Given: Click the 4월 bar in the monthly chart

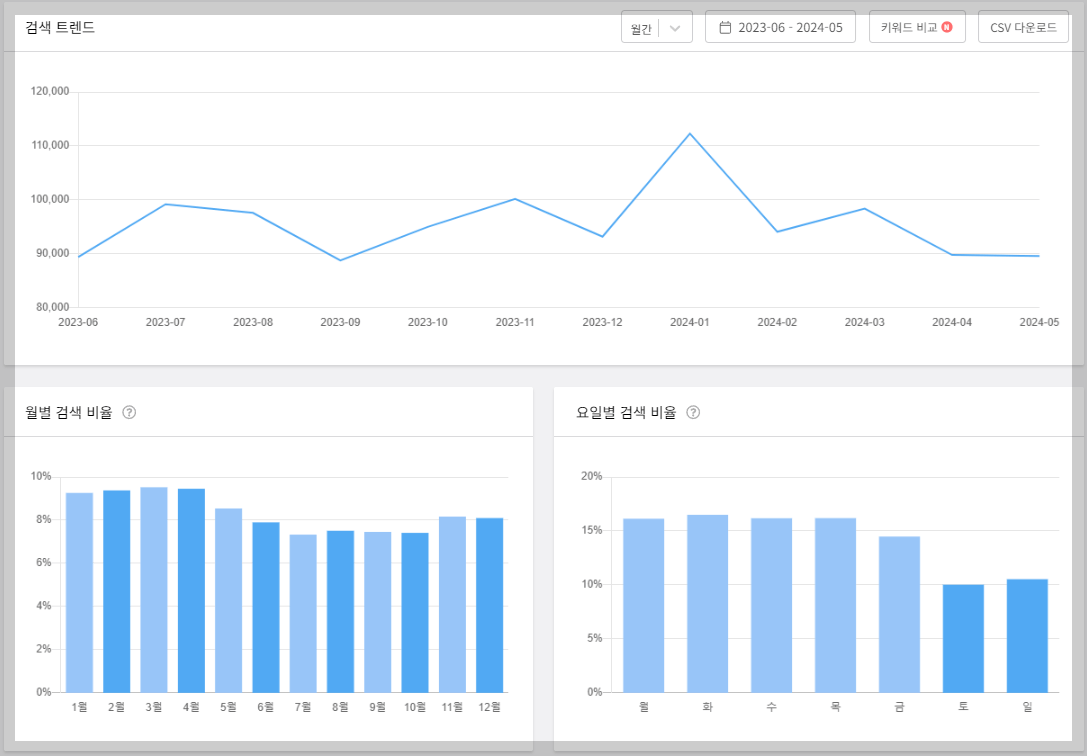Looking at the screenshot, I should [191, 590].
